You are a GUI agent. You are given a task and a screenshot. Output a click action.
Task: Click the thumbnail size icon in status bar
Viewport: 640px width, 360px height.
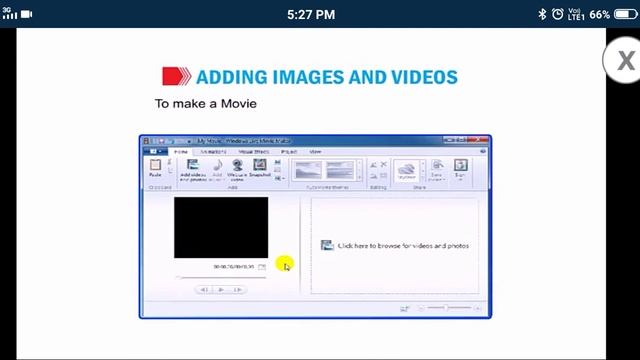pos(404,309)
